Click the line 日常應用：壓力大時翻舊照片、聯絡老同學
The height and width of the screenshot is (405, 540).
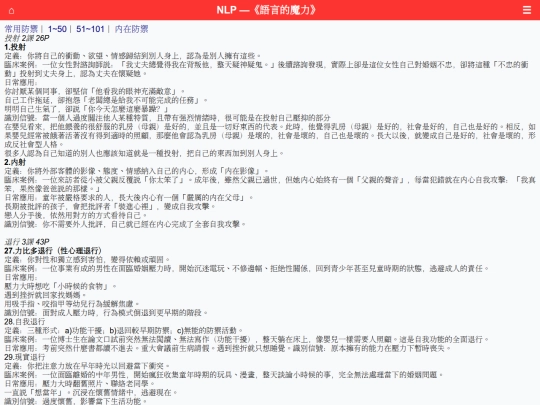[79, 384]
